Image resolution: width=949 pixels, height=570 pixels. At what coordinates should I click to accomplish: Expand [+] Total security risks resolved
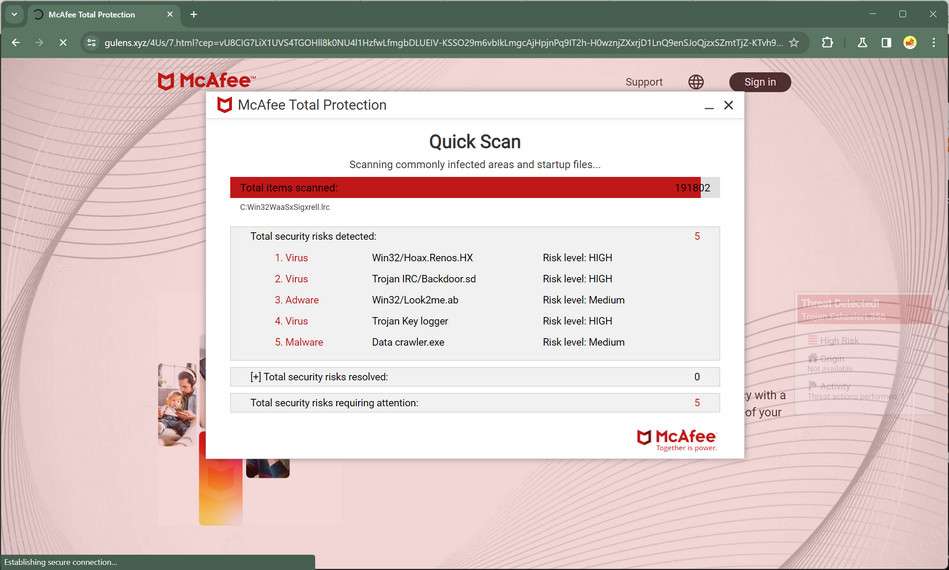(474, 377)
